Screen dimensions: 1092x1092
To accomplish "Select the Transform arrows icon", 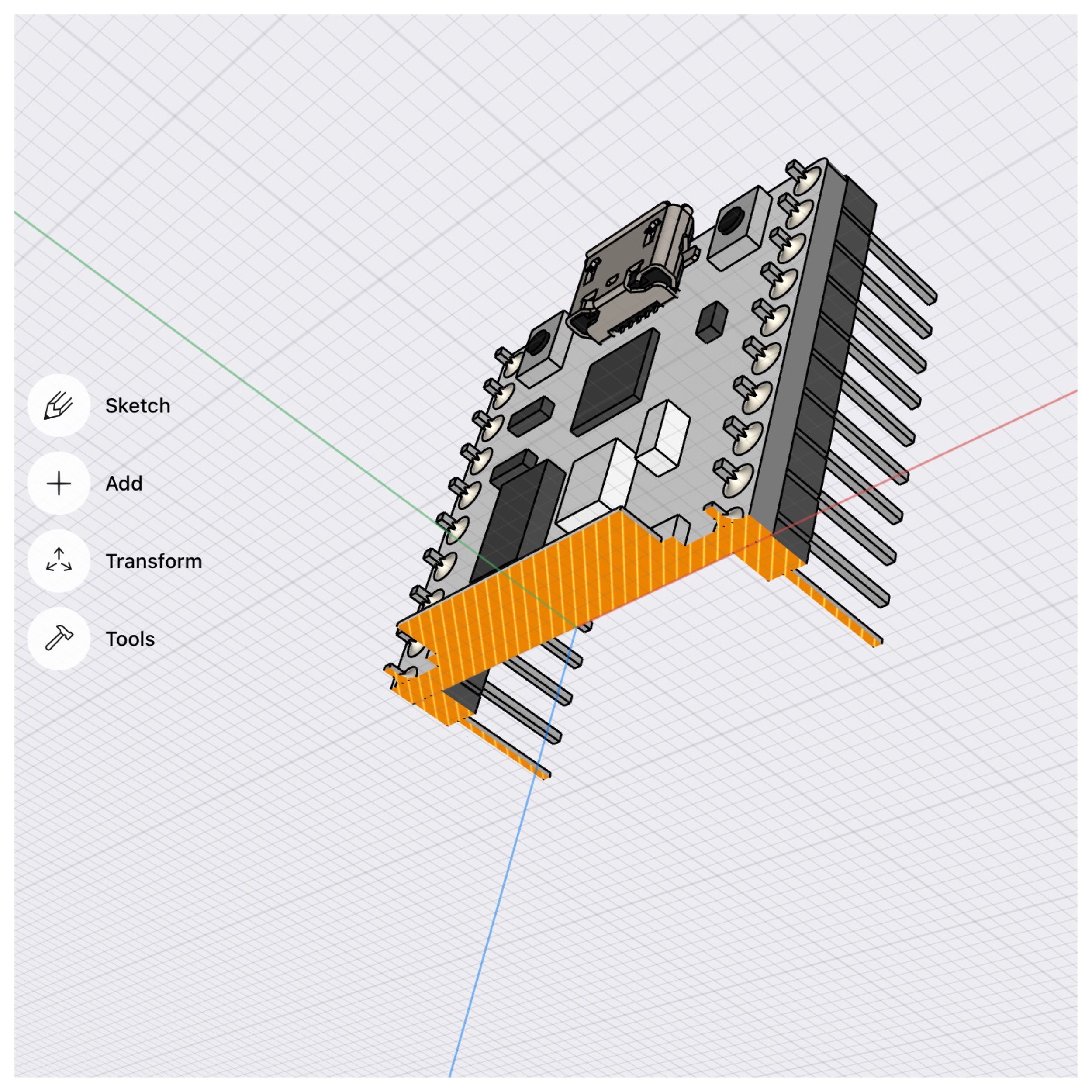I will pyautogui.click(x=59, y=561).
